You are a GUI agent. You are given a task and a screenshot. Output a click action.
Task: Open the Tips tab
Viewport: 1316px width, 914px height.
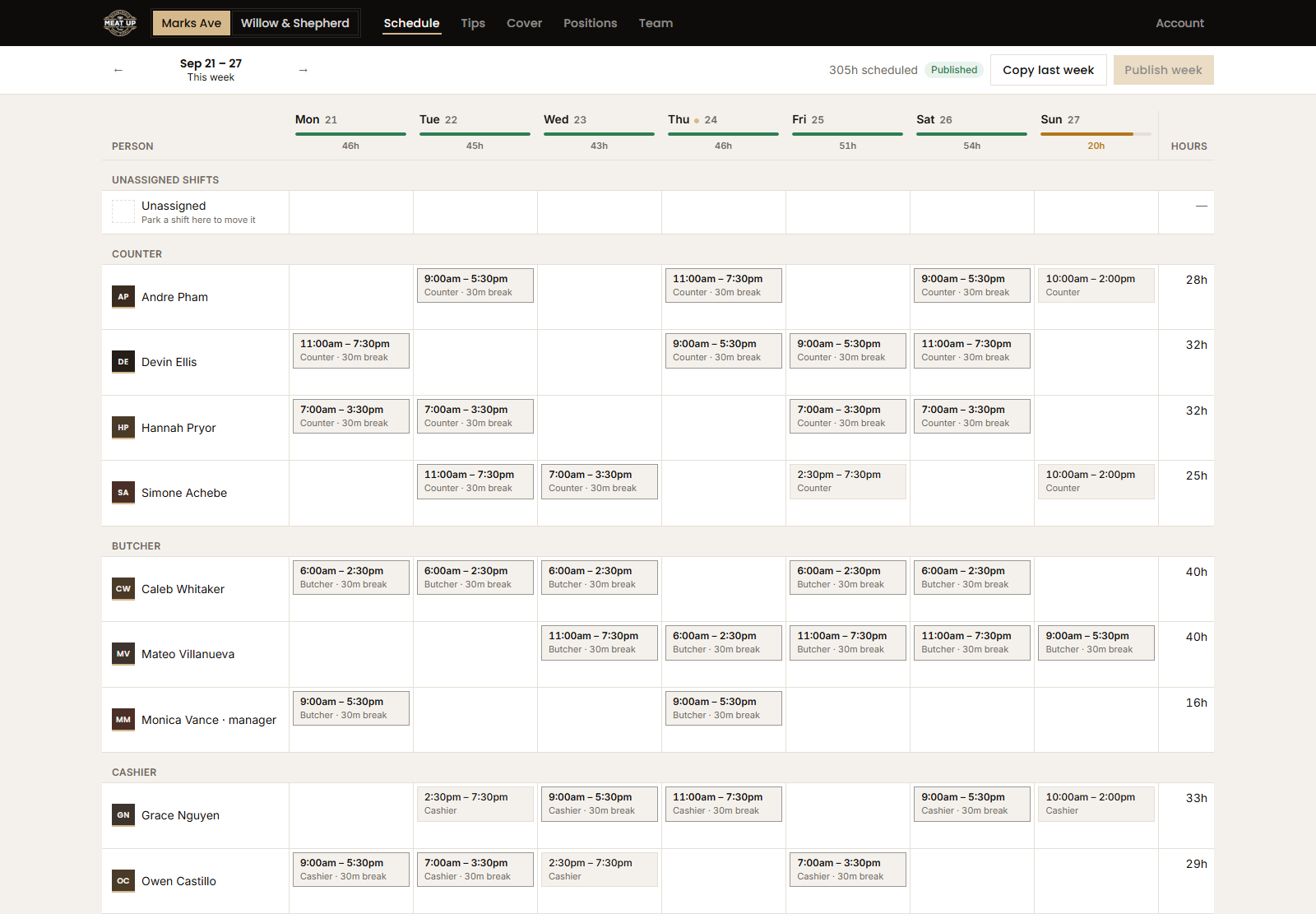click(x=473, y=23)
